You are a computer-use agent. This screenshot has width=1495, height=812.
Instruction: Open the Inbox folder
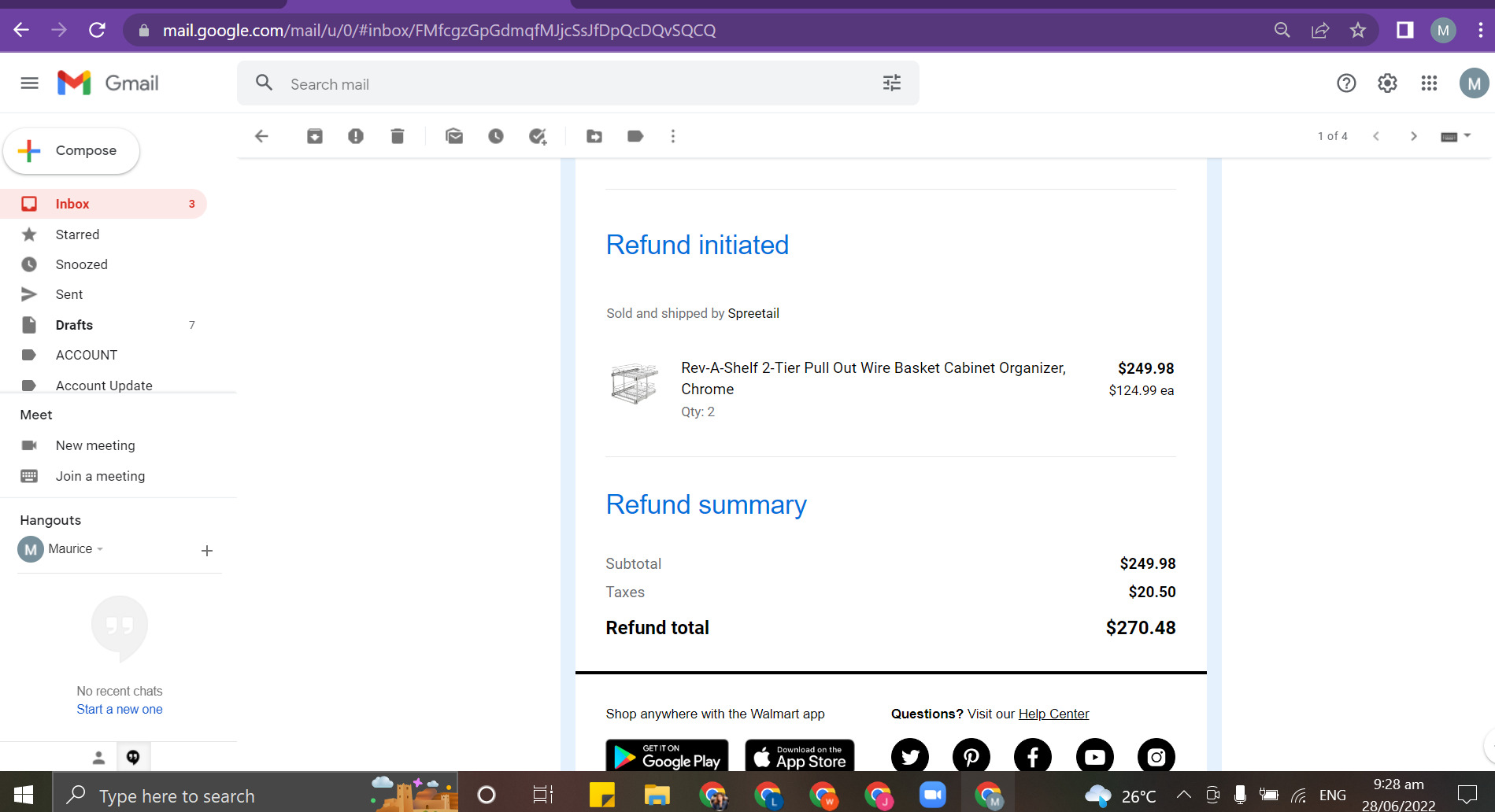click(103, 204)
